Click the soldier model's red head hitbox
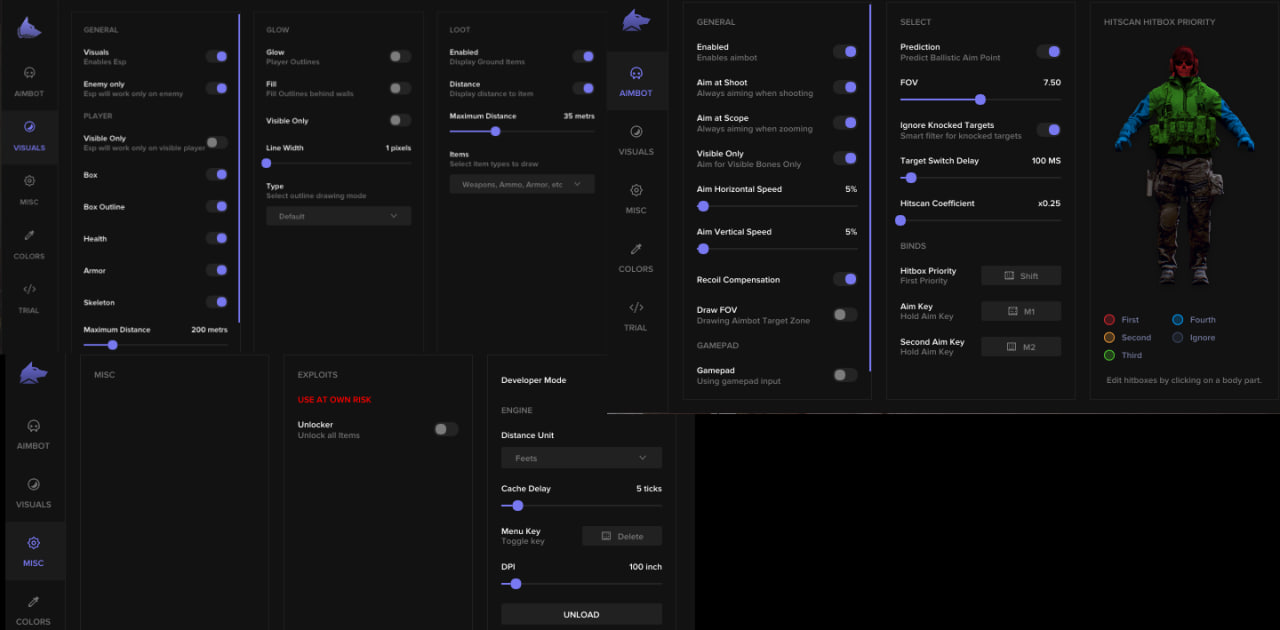The image size is (1280, 630). (1185, 63)
